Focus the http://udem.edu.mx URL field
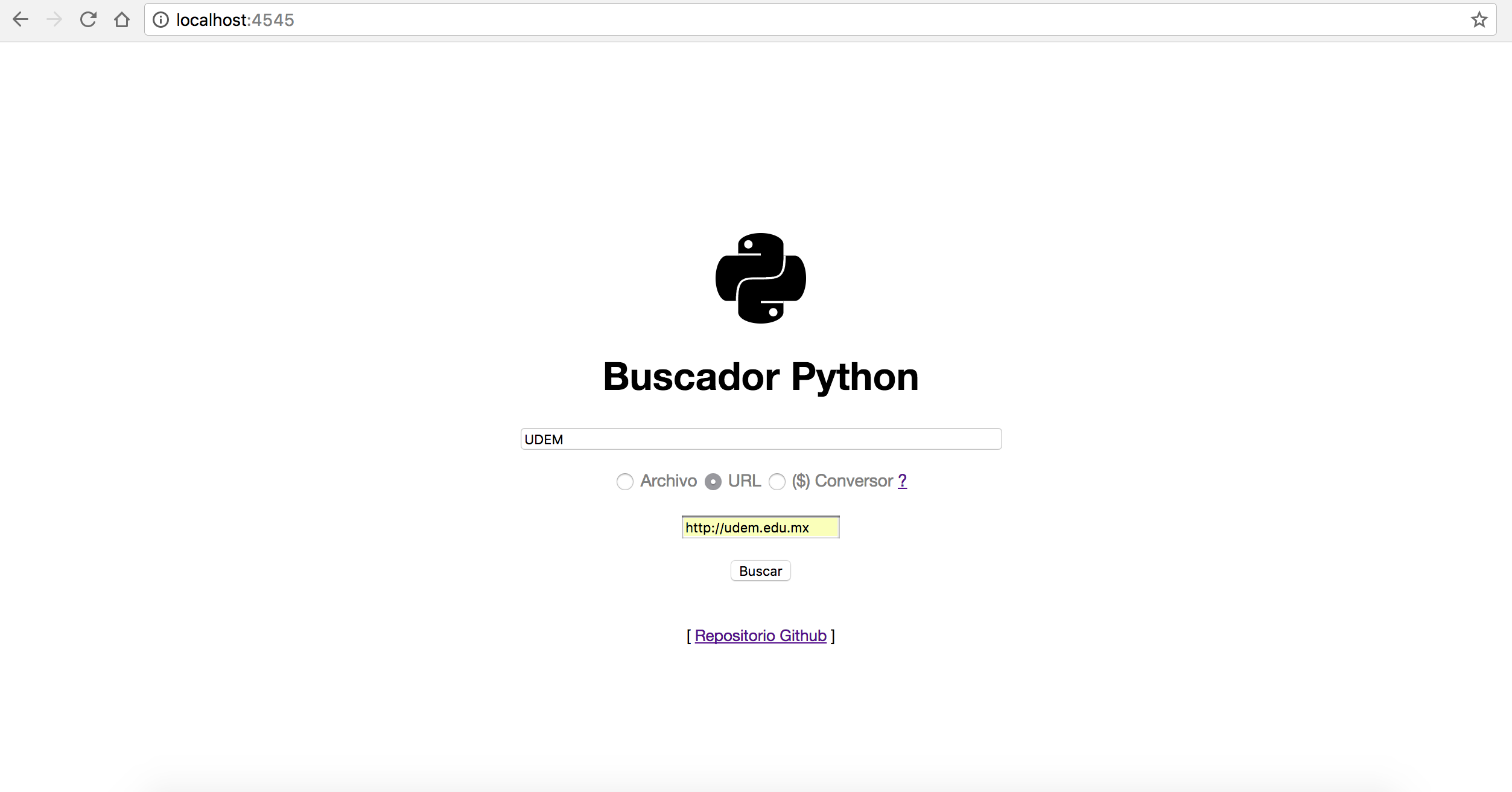 click(760, 528)
